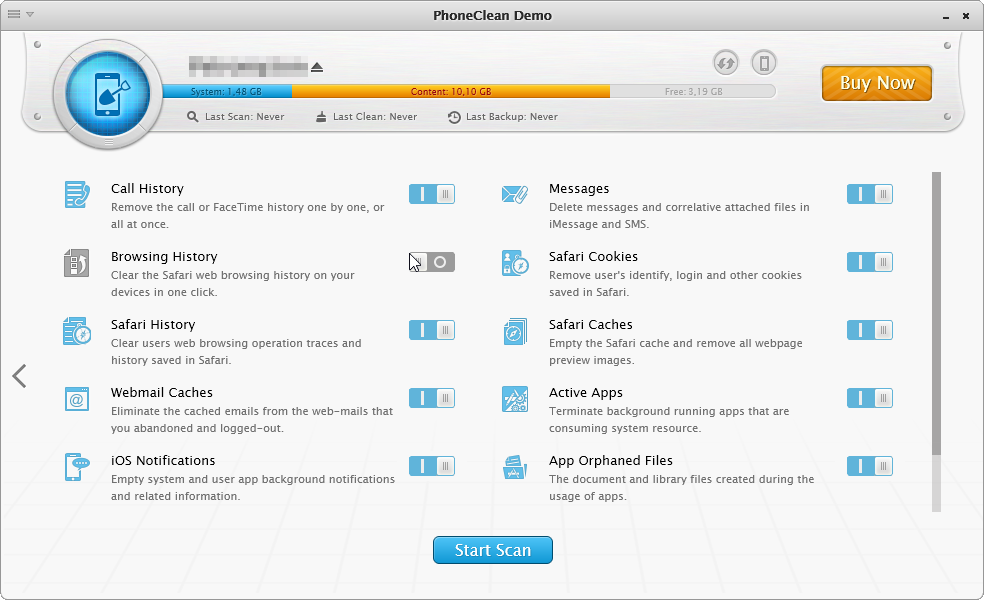Click the Safari Caches icon

(x=515, y=331)
